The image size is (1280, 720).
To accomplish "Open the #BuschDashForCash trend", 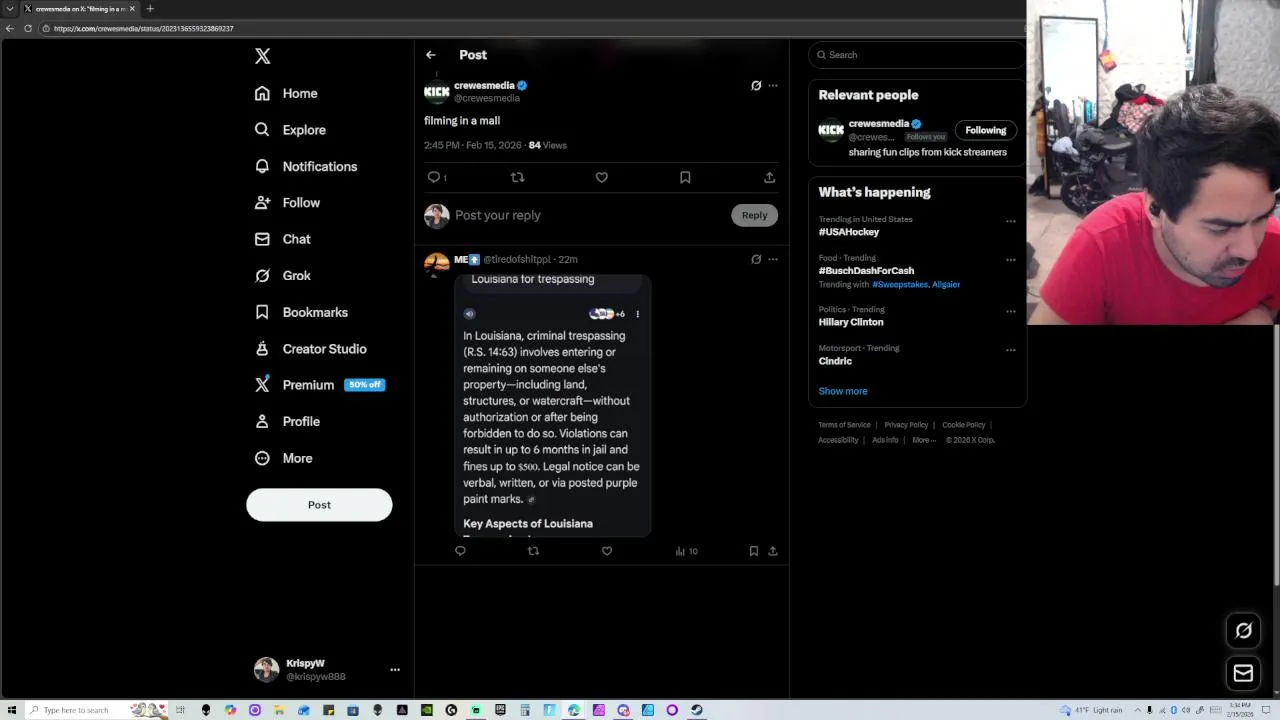I will click(x=866, y=270).
